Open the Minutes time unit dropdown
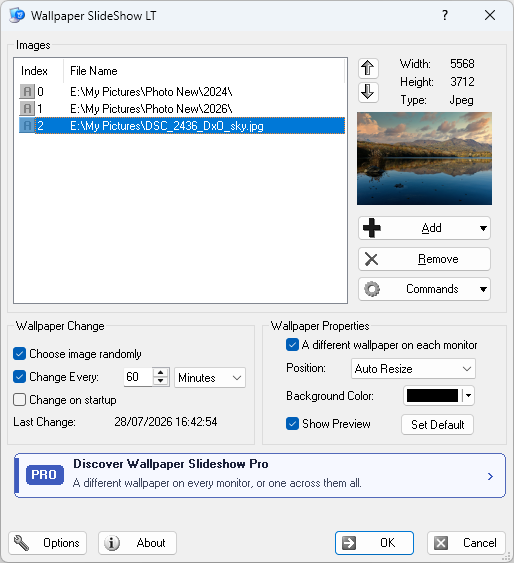 pyautogui.click(x=210, y=377)
